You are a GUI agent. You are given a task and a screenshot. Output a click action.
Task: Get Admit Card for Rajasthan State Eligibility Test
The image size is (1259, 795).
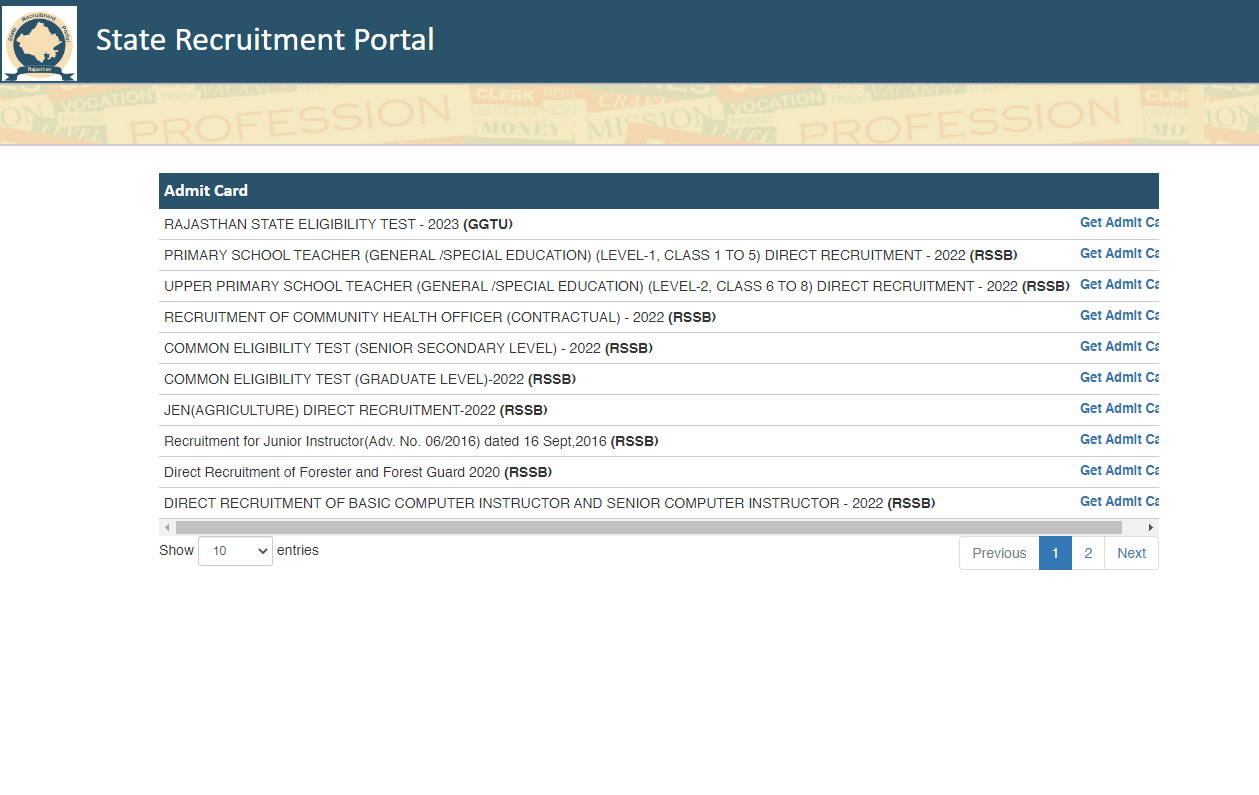[1118, 223]
